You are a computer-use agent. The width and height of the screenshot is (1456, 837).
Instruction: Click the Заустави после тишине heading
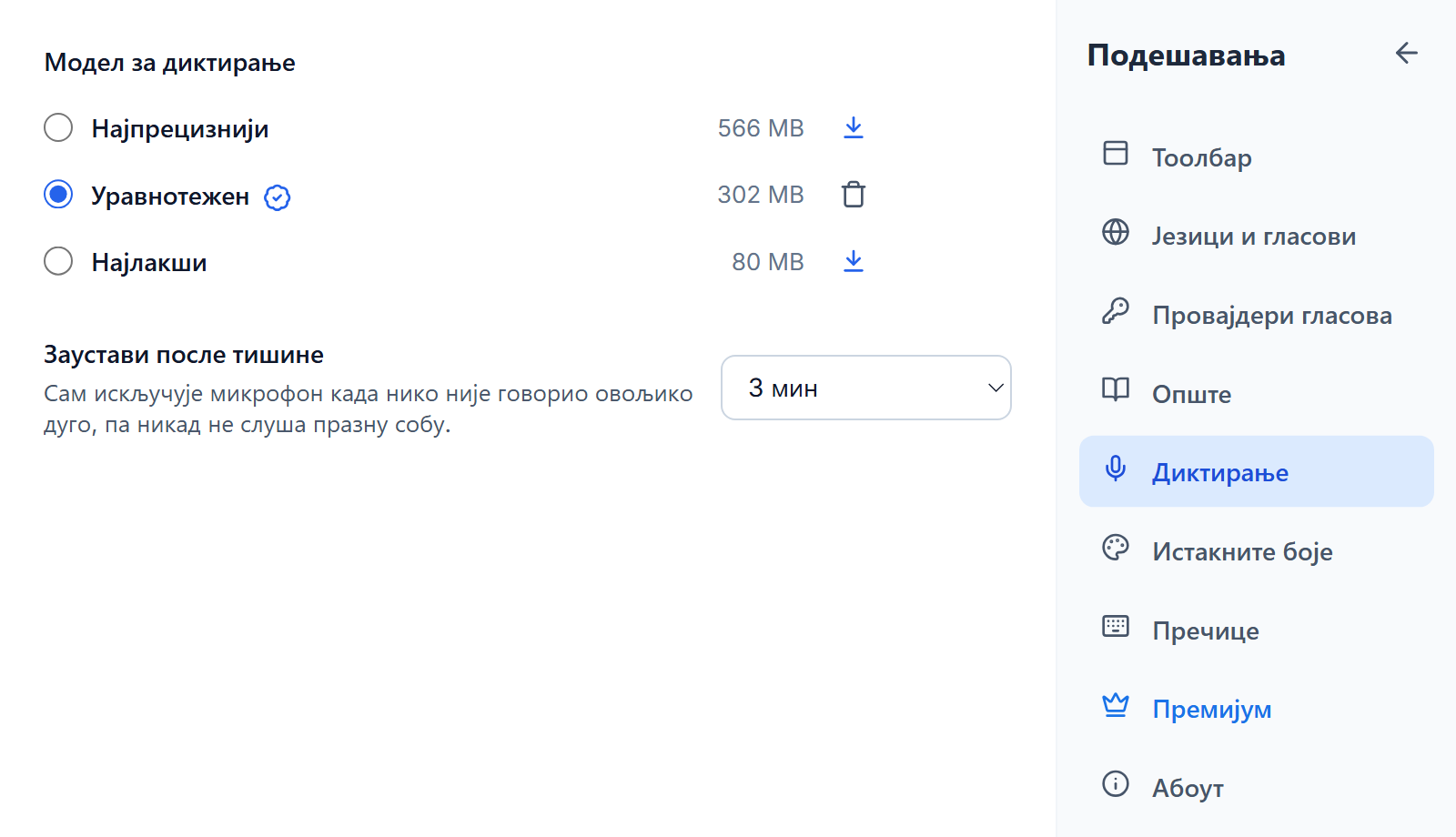tap(184, 355)
